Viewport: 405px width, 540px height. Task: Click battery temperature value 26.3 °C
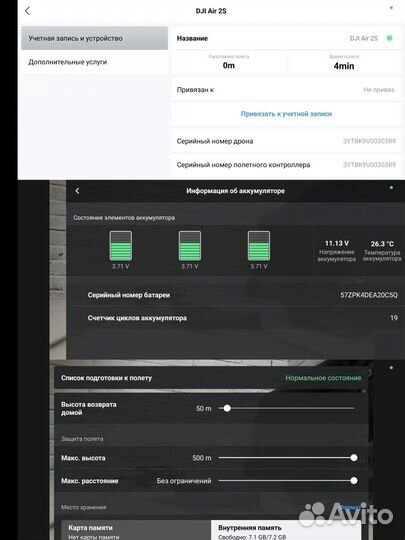382,244
